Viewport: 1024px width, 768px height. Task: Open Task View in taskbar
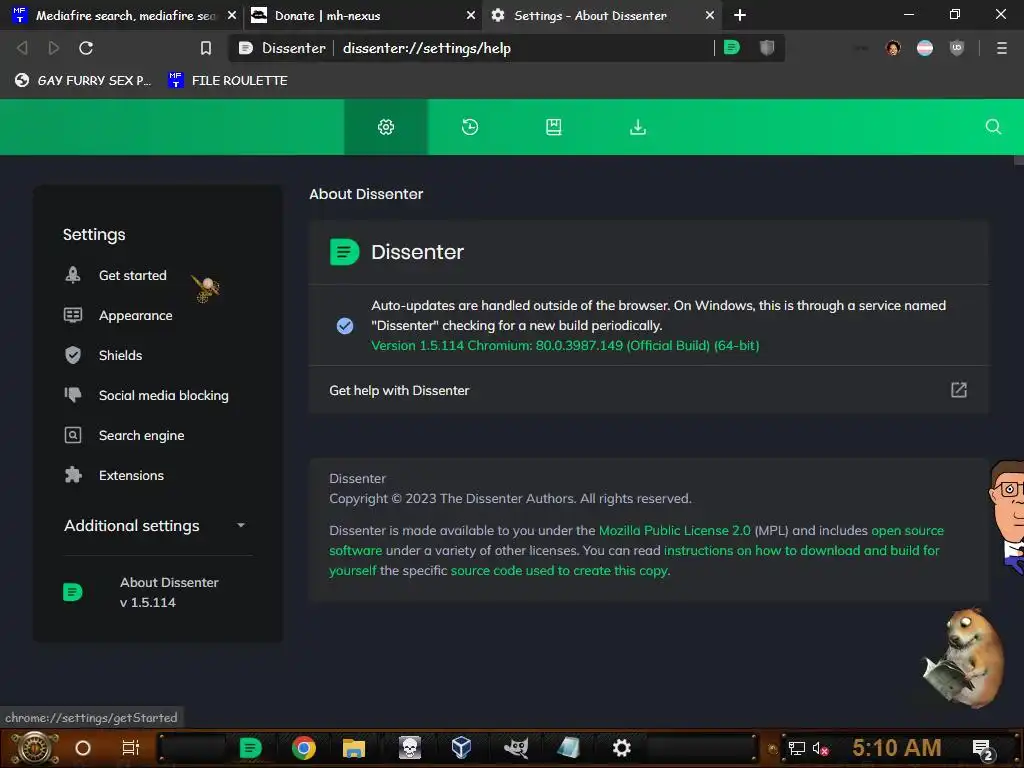tap(131, 748)
